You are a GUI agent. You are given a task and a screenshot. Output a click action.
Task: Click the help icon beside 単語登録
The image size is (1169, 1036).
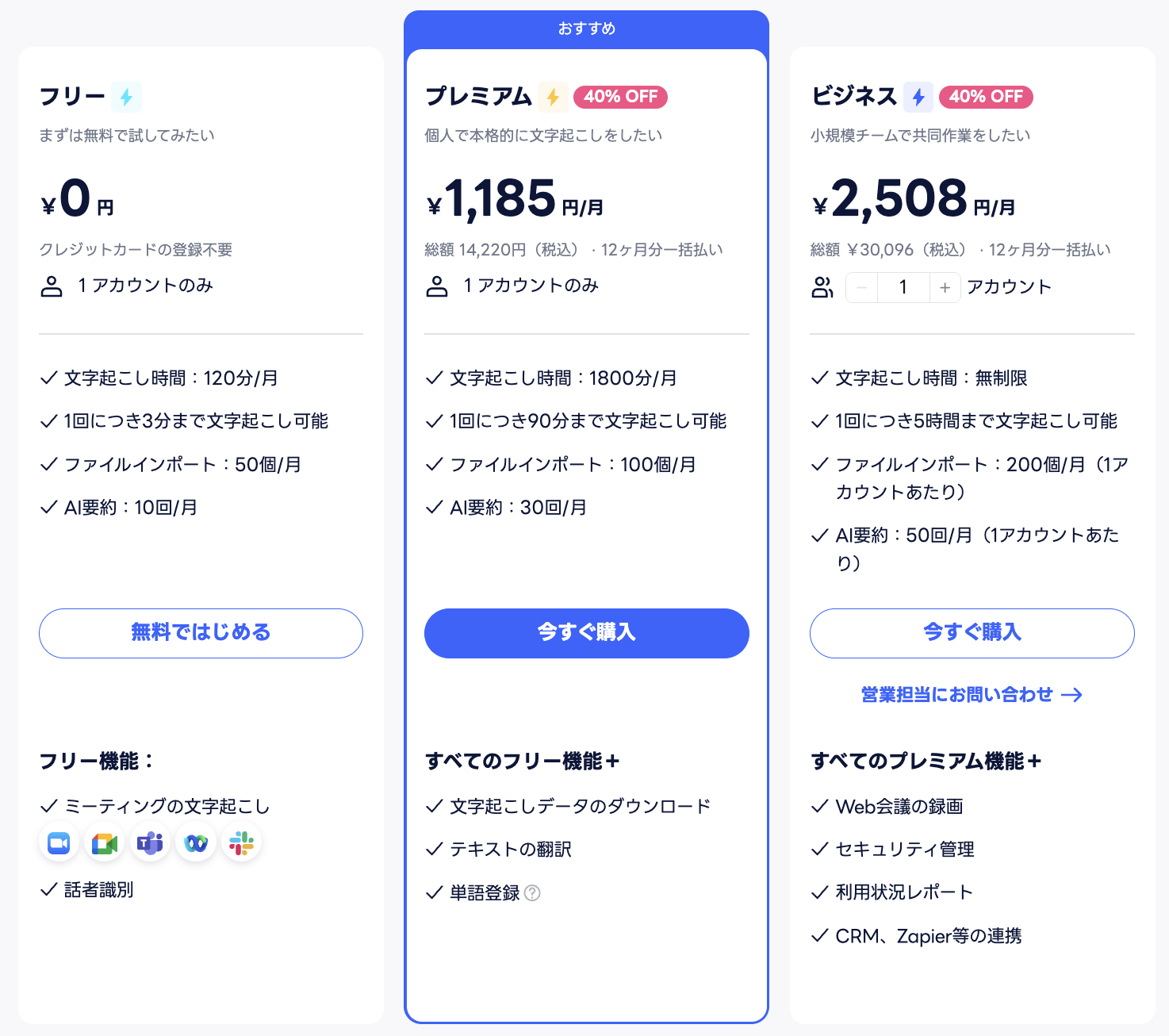point(533,893)
